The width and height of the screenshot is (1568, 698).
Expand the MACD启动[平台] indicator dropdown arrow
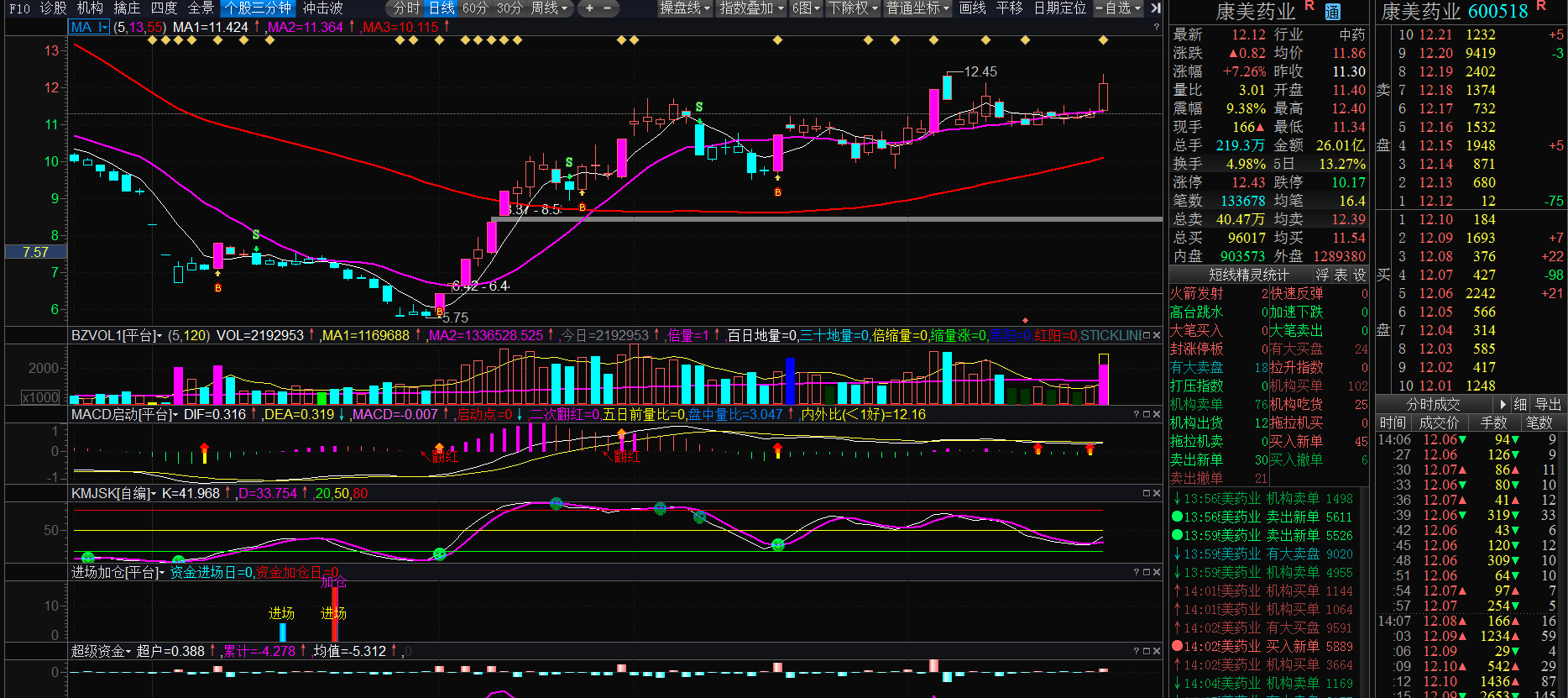click(x=175, y=415)
